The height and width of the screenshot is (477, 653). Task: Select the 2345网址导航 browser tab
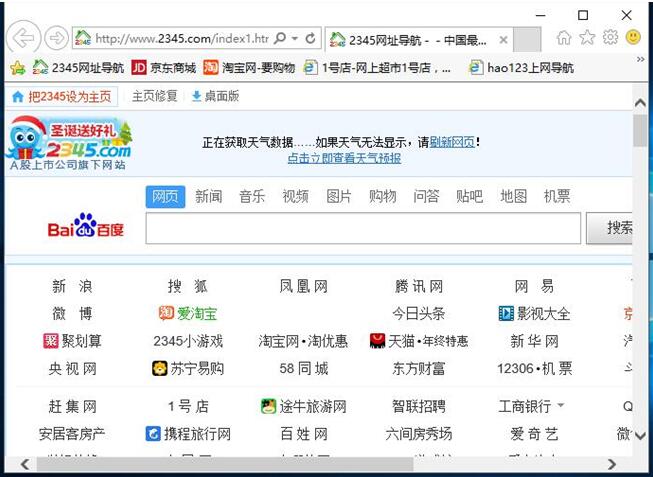click(418, 40)
